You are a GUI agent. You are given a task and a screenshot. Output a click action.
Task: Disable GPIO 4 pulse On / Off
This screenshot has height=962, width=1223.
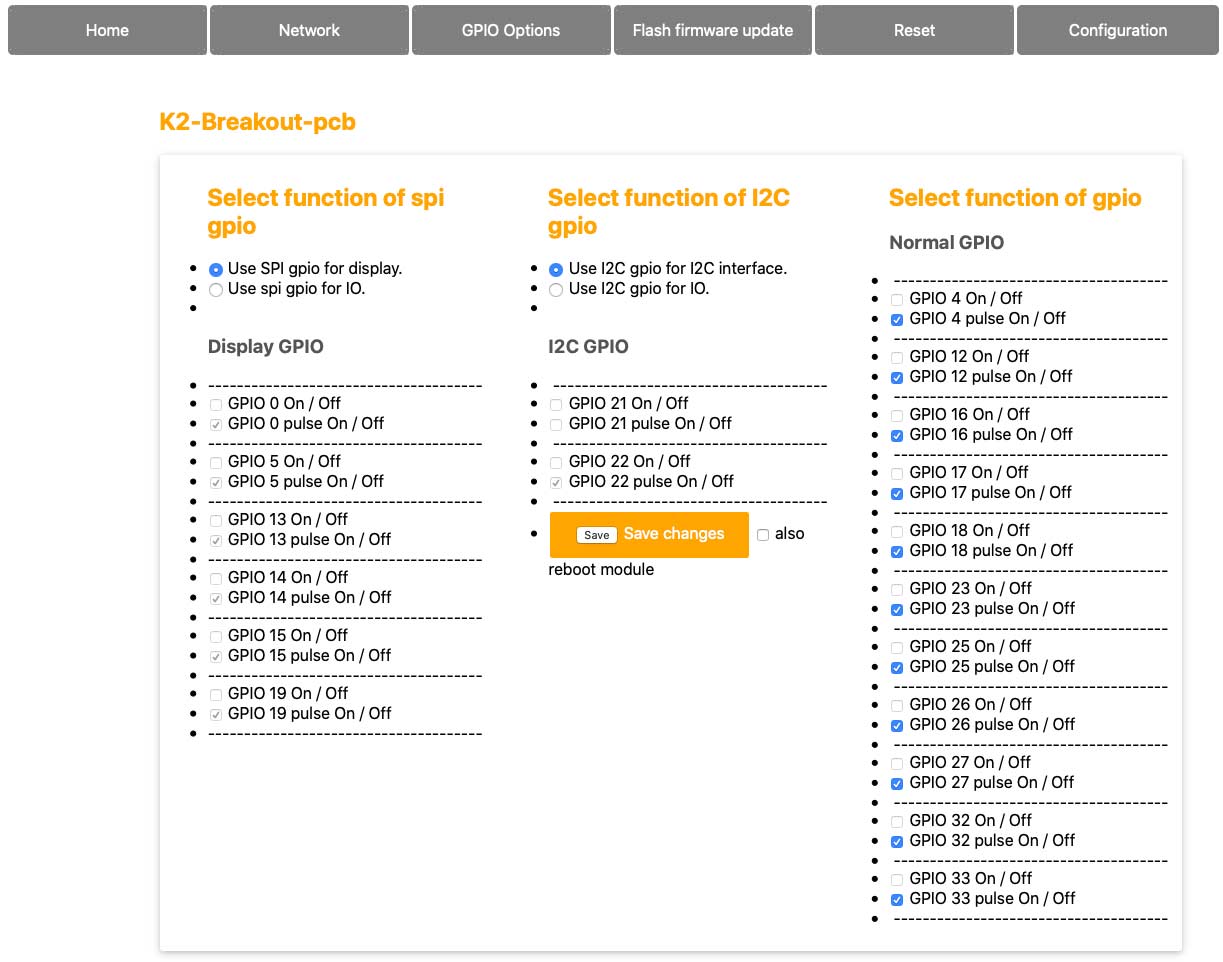tap(896, 319)
